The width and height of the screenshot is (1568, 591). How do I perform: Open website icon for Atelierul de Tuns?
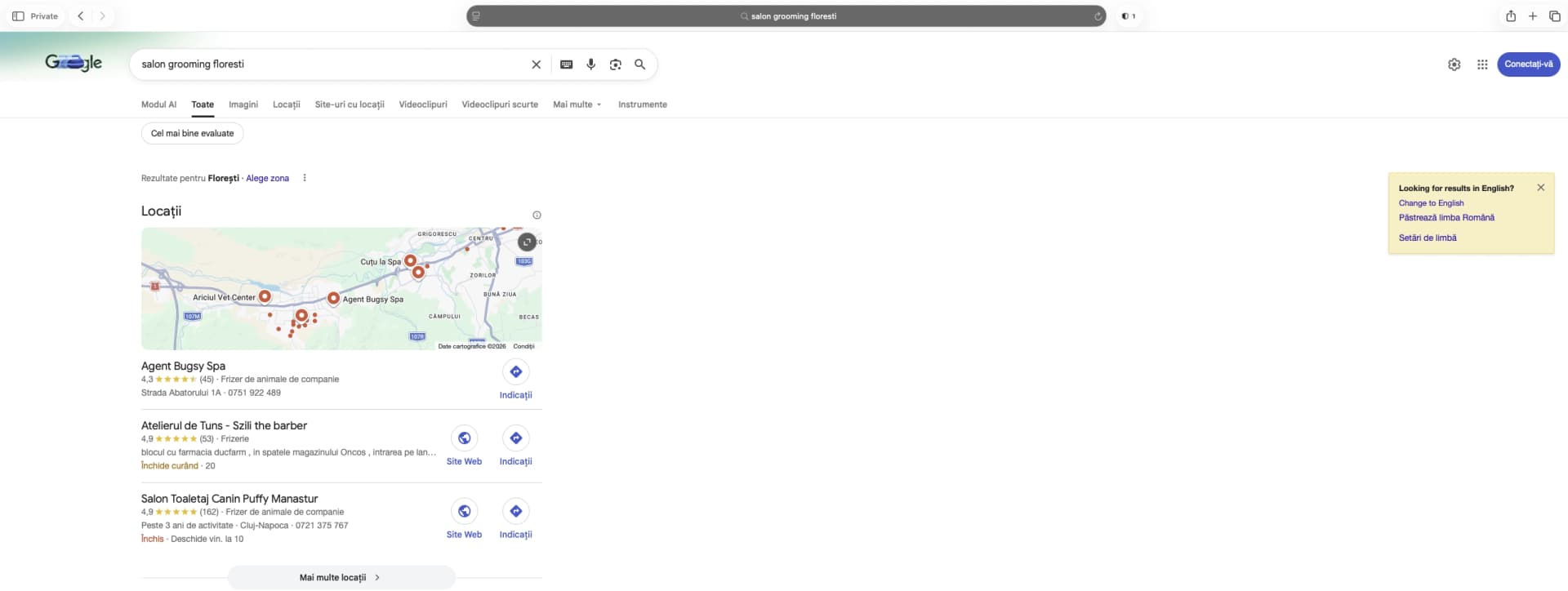(464, 438)
